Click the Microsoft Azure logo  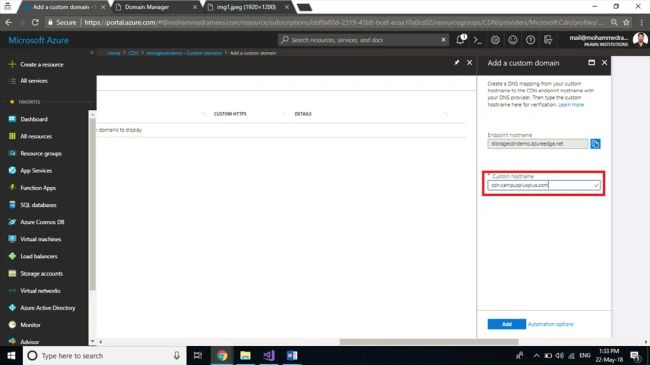39,40
